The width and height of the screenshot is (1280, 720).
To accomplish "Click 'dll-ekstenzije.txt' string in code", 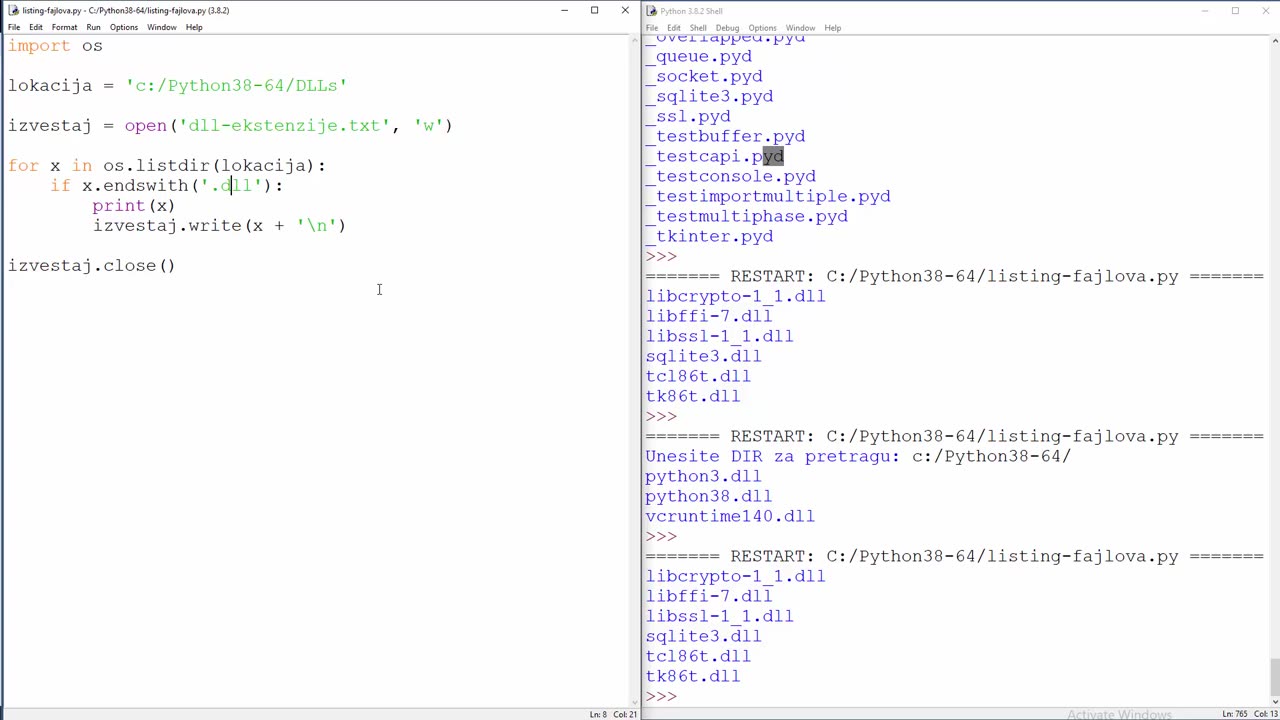I will click(283, 126).
